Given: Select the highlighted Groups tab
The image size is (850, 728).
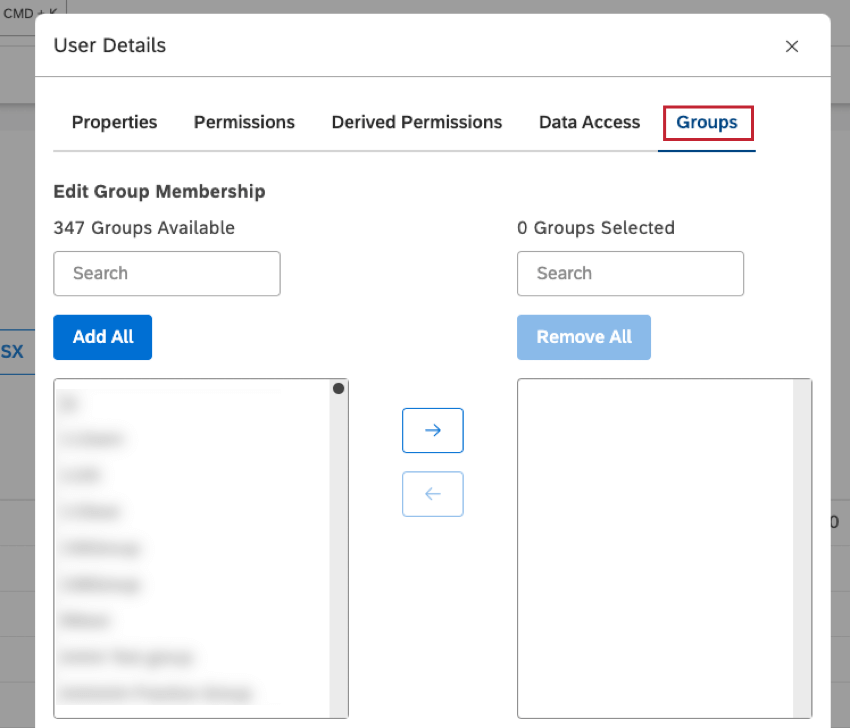Looking at the screenshot, I should pyautogui.click(x=707, y=122).
